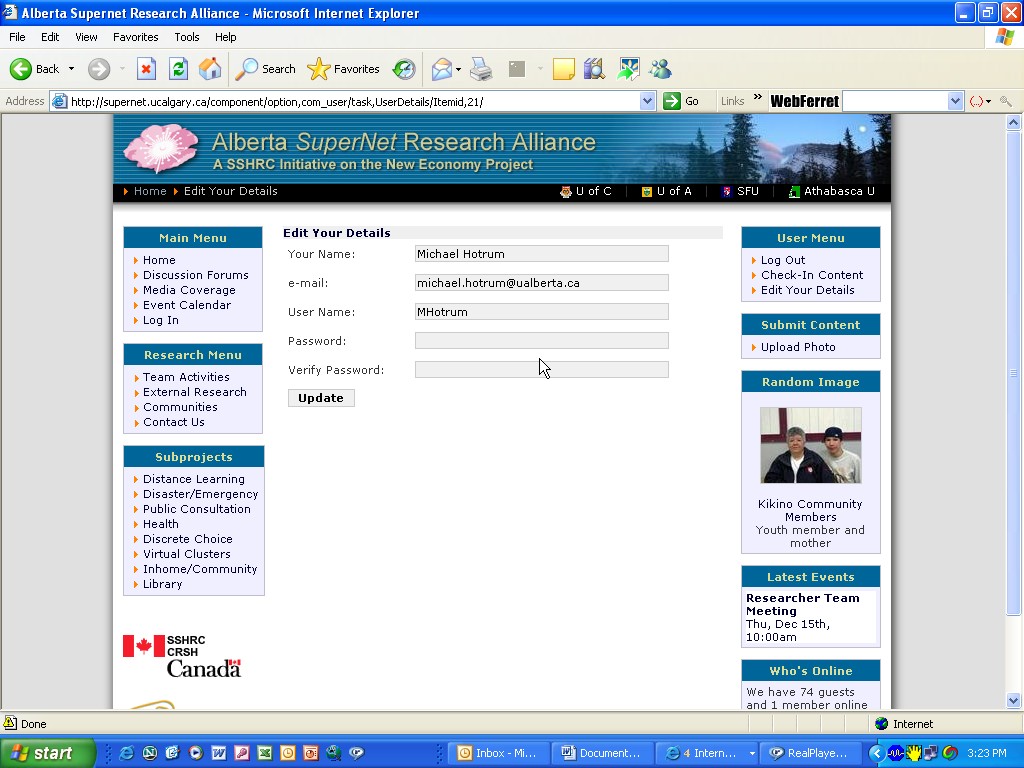Open the Edit menu
The height and width of the screenshot is (768, 1024).
(50, 37)
